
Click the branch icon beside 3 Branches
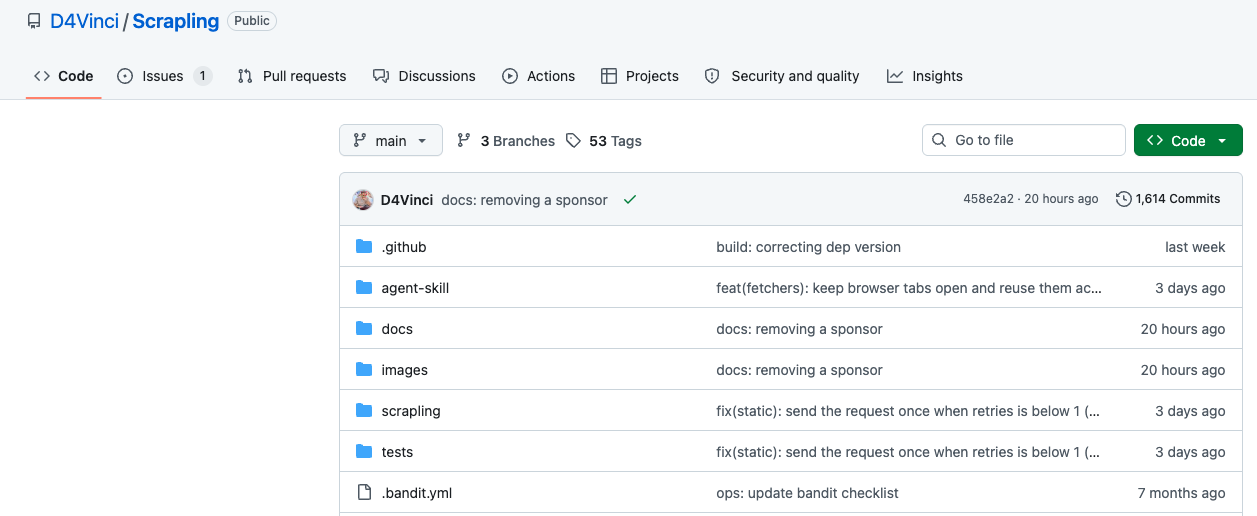coord(464,141)
